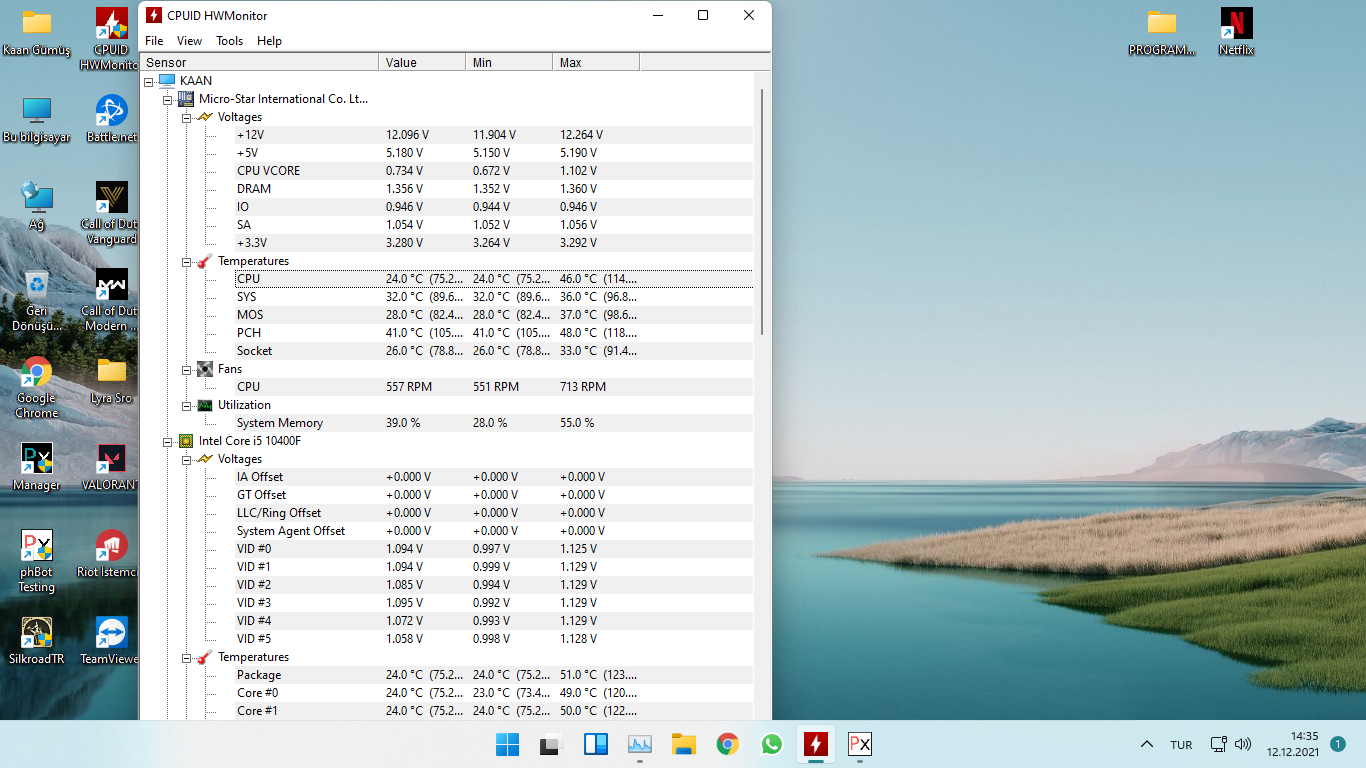Image resolution: width=1366 pixels, height=768 pixels.
Task: Open the Help menu
Action: click(x=269, y=41)
